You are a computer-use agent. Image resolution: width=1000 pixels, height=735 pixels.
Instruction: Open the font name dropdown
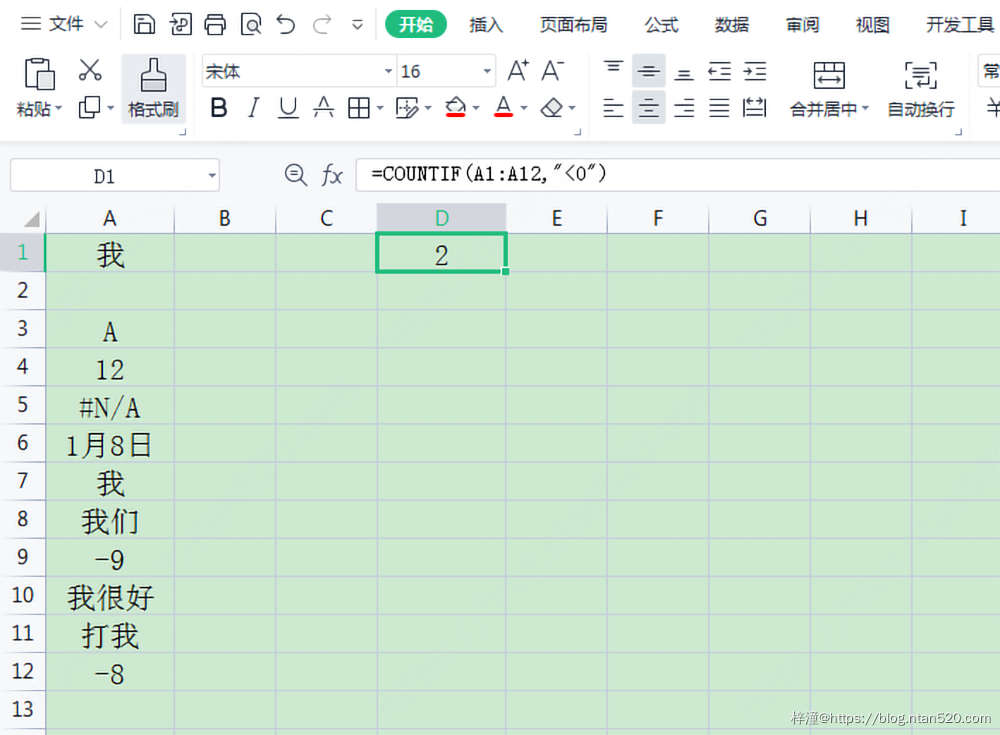388,71
